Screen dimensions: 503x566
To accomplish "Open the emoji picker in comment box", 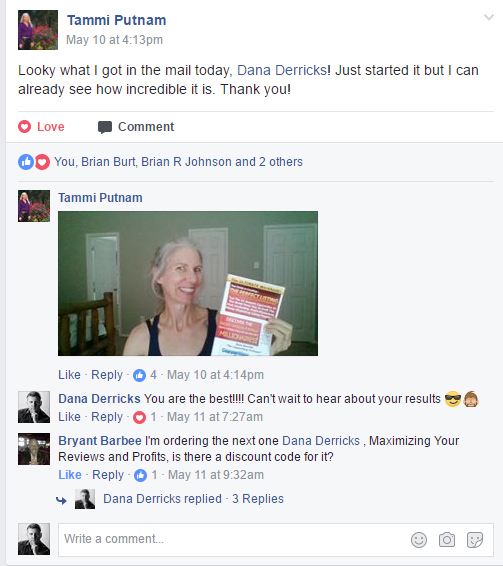I will [x=419, y=540].
